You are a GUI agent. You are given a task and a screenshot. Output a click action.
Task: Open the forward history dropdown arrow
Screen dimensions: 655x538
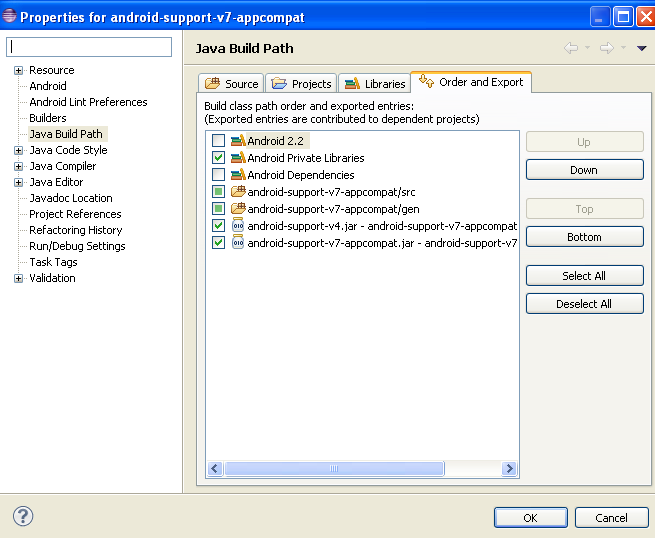coord(623,48)
